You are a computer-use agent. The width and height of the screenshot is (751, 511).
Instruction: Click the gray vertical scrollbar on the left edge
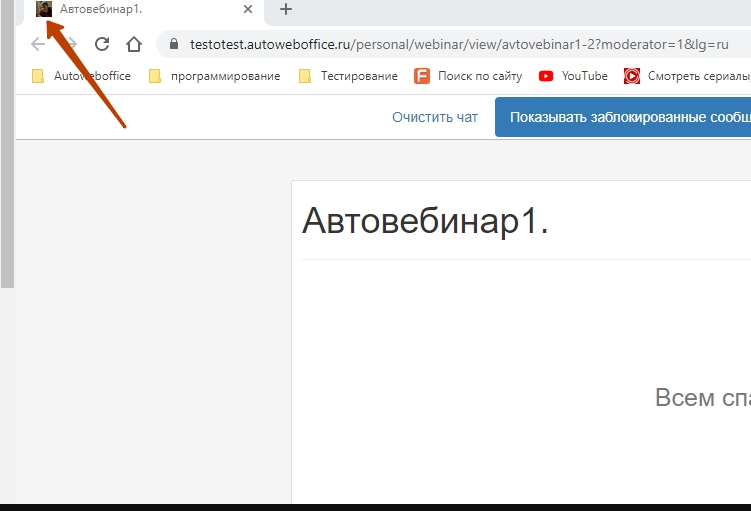click(x=7, y=150)
